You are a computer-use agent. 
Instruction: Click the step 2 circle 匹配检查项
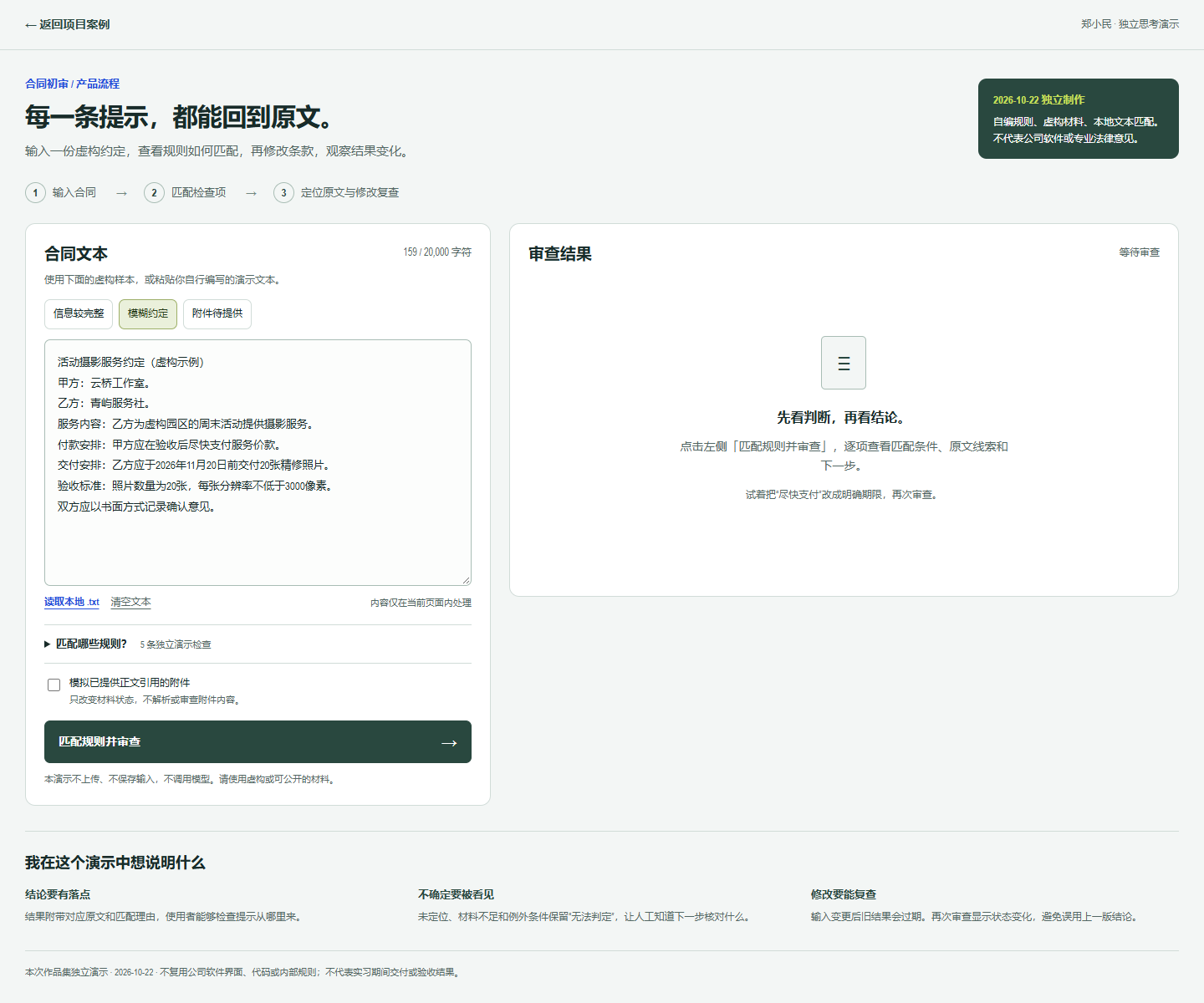(154, 193)
